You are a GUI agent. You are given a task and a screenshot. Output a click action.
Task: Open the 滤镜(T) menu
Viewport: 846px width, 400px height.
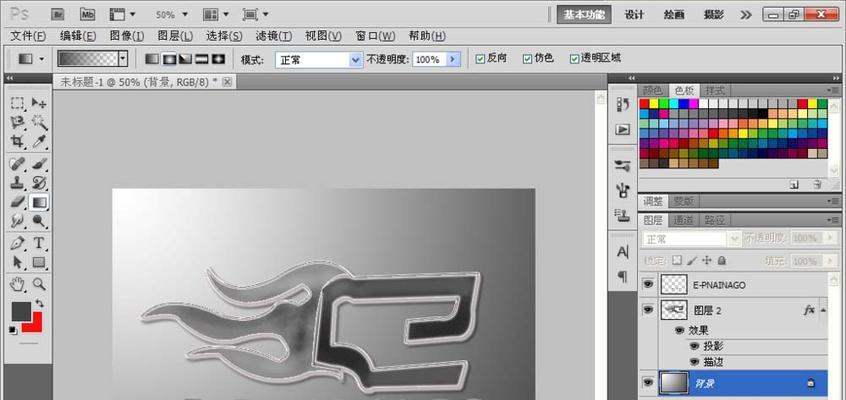click(274, 36)
